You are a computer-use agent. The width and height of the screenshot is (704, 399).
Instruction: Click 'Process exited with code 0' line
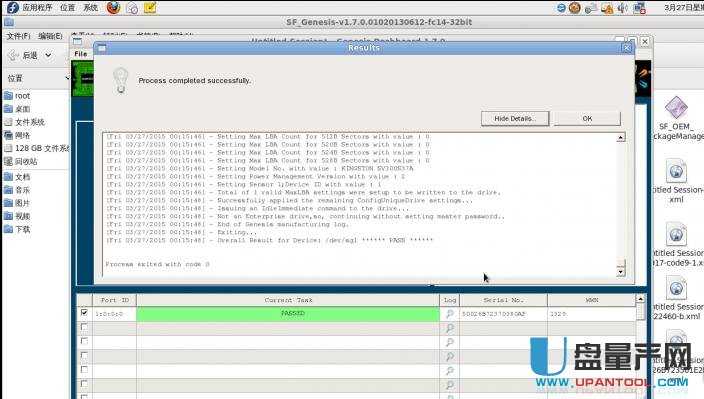point(158,264)
